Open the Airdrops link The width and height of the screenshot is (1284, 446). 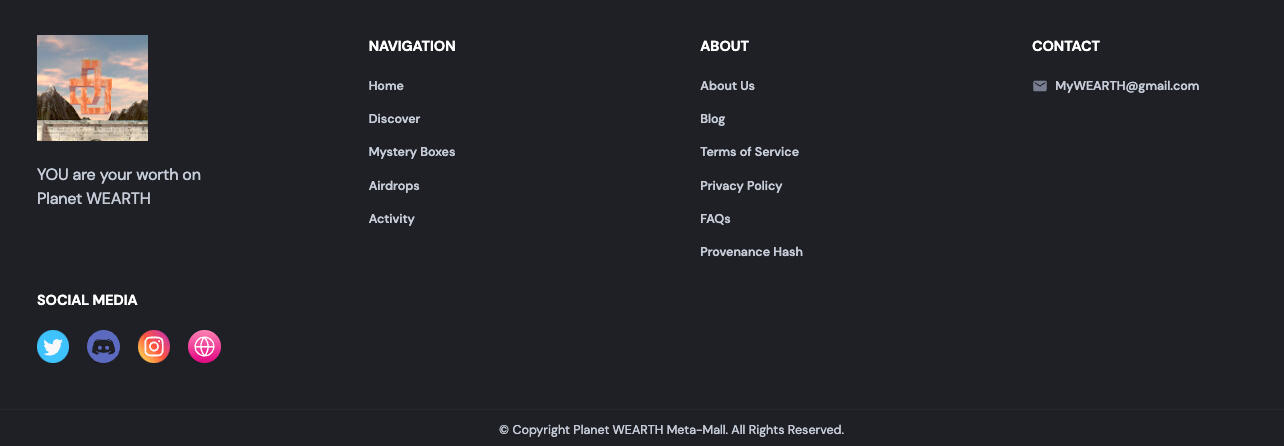(x=394, y=186)
